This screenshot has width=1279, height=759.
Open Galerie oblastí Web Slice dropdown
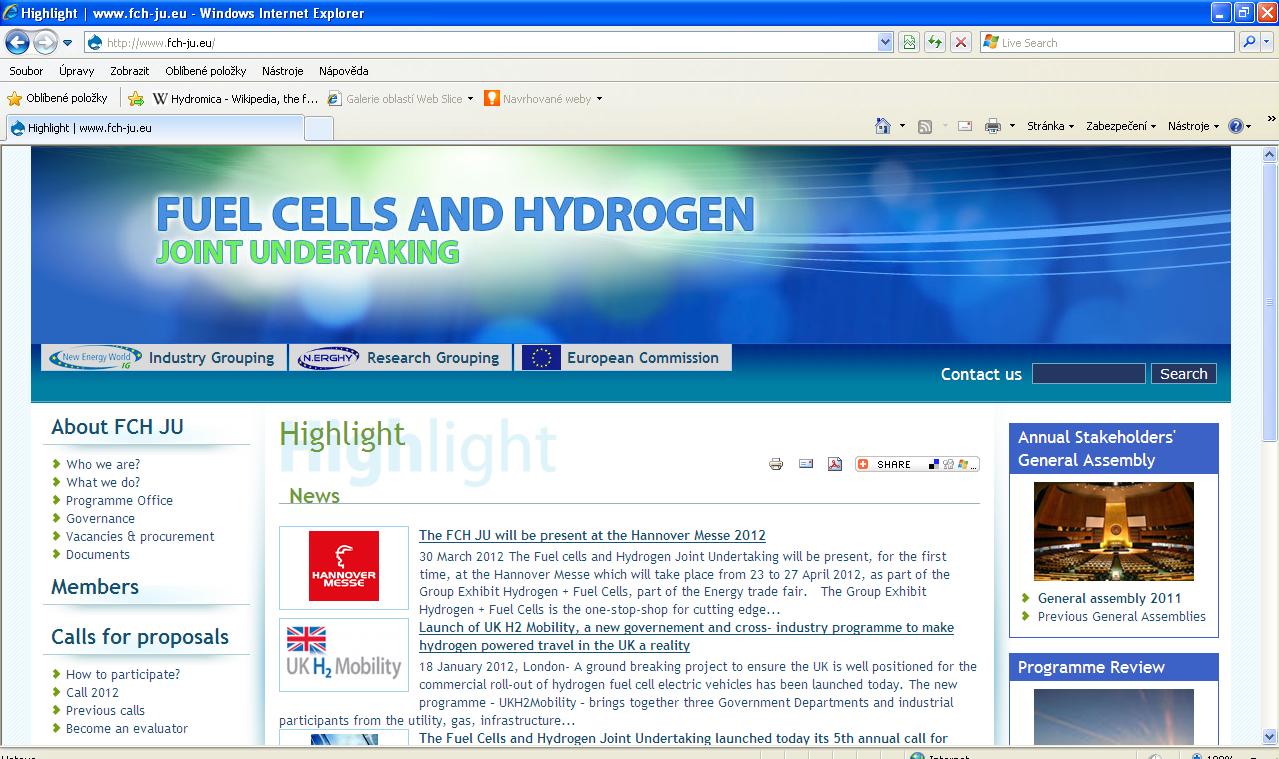(x=401, y=99)
